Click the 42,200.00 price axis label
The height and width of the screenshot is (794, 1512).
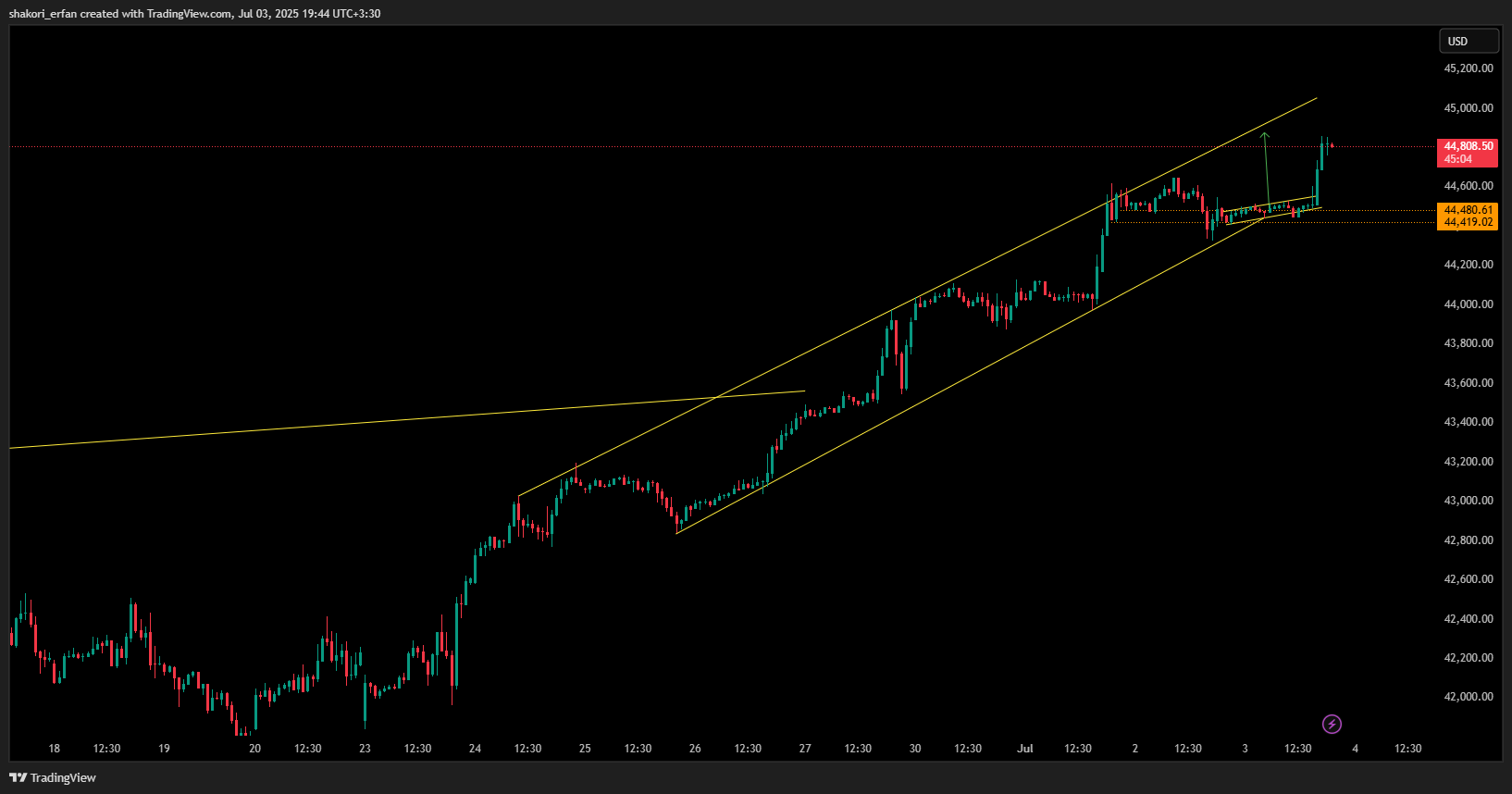[1469, 658]
